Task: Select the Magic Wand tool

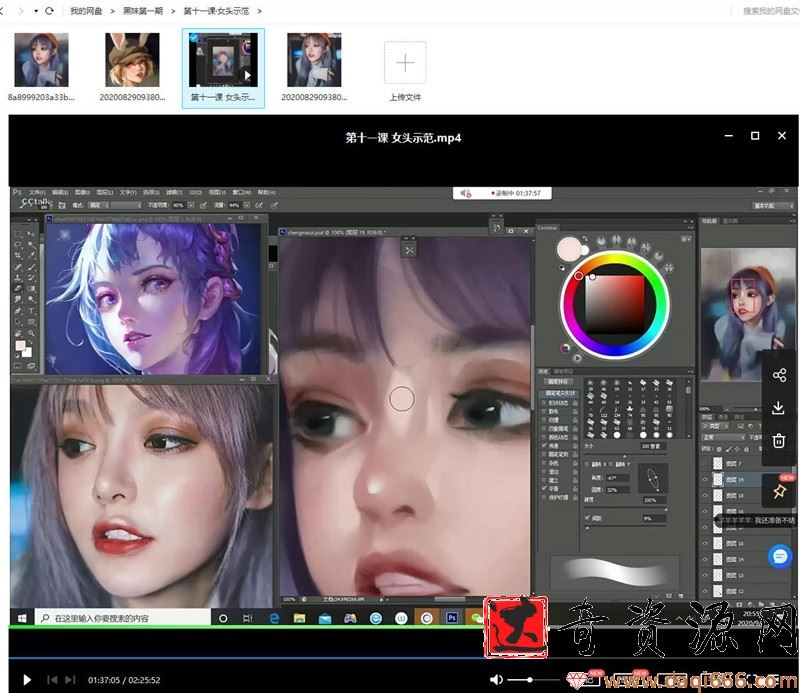Action: 32,244
